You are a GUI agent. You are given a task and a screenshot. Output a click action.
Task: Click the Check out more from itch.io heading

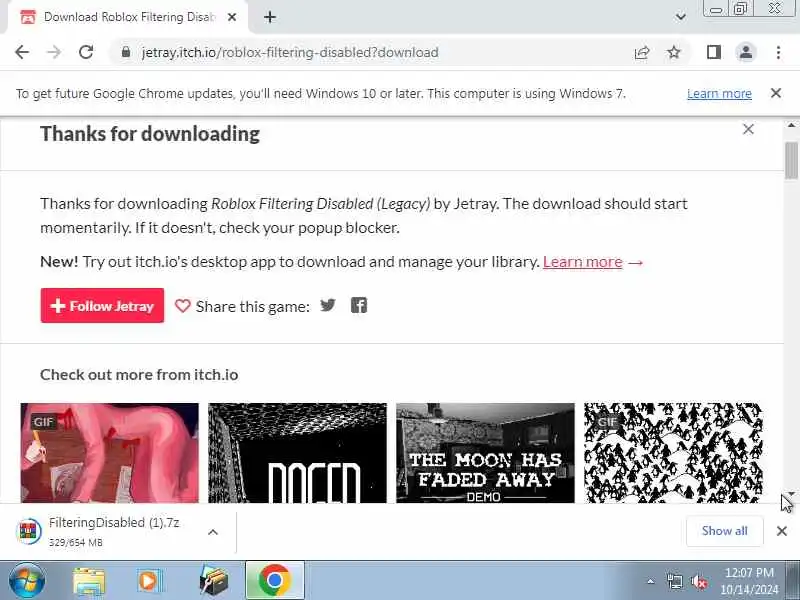point(139,374)
